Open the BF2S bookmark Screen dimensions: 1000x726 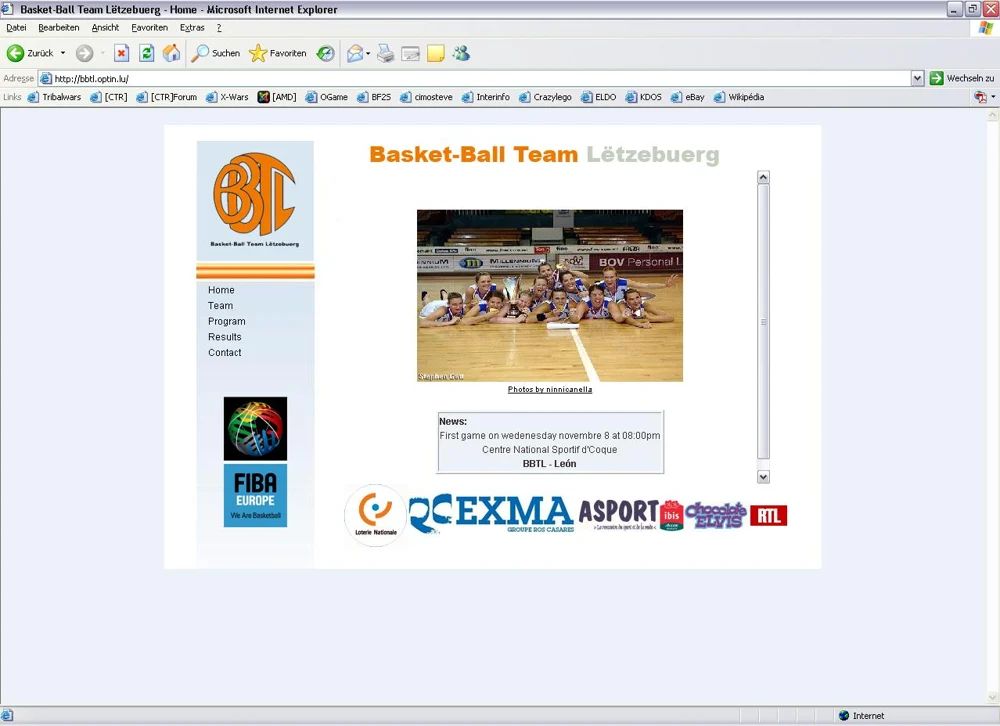click(374, 97)
